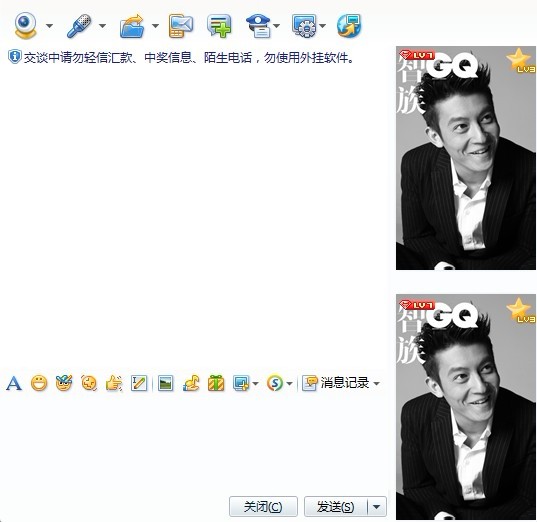Expand the voice call dropdown arrow
Viewport: 537px width, 522px height.
coord(102,26)
